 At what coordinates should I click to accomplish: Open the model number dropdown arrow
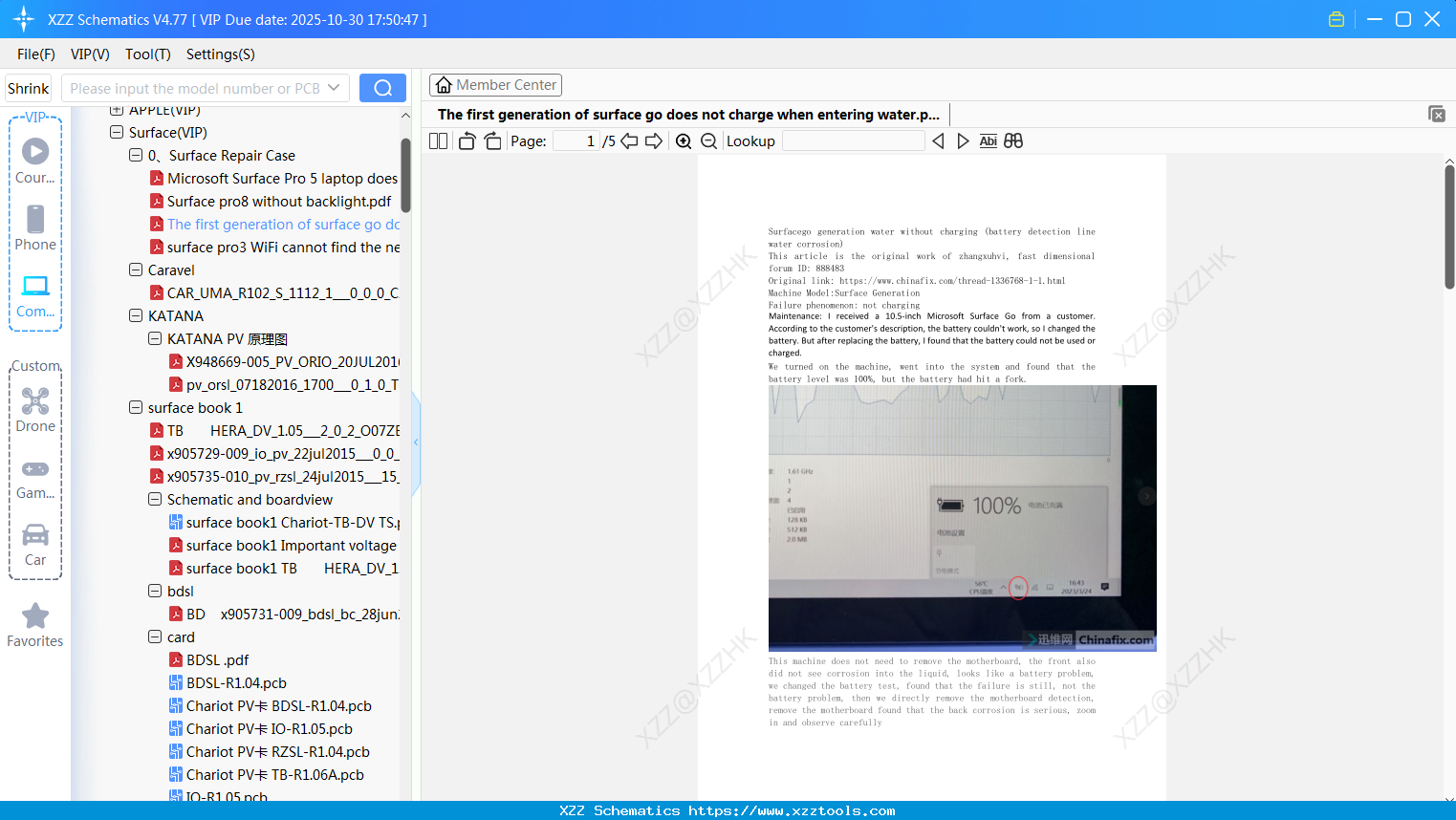click(334, 88)
